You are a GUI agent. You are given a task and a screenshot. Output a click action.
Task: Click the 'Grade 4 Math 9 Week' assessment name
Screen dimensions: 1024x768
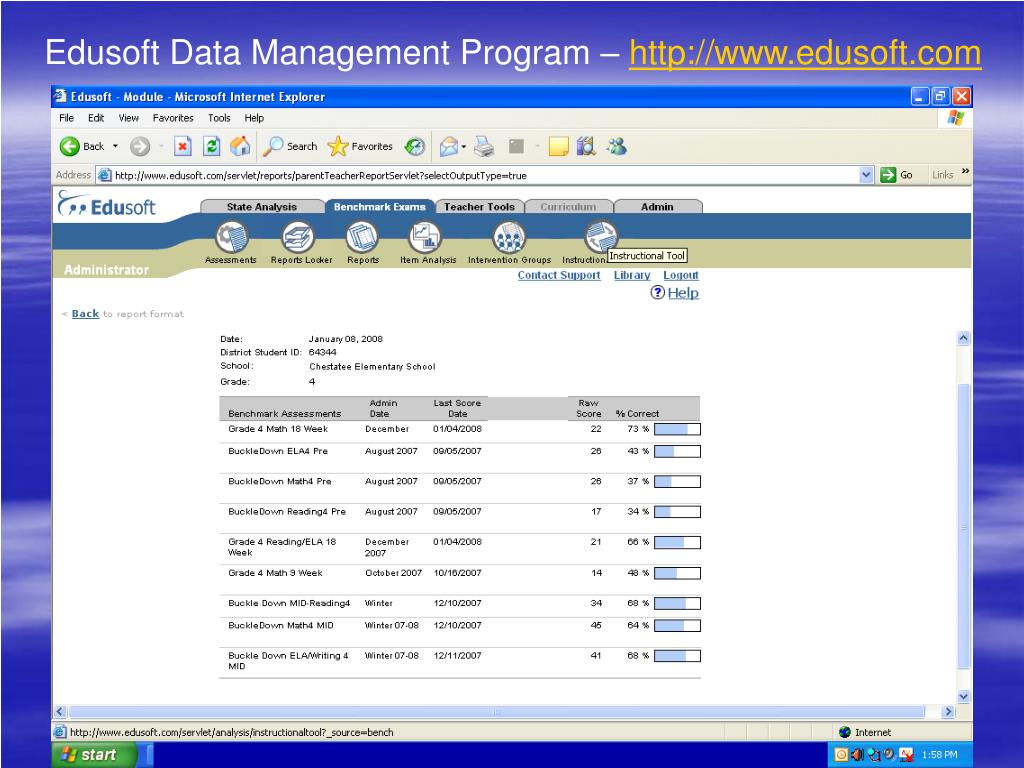coord(275,573)
